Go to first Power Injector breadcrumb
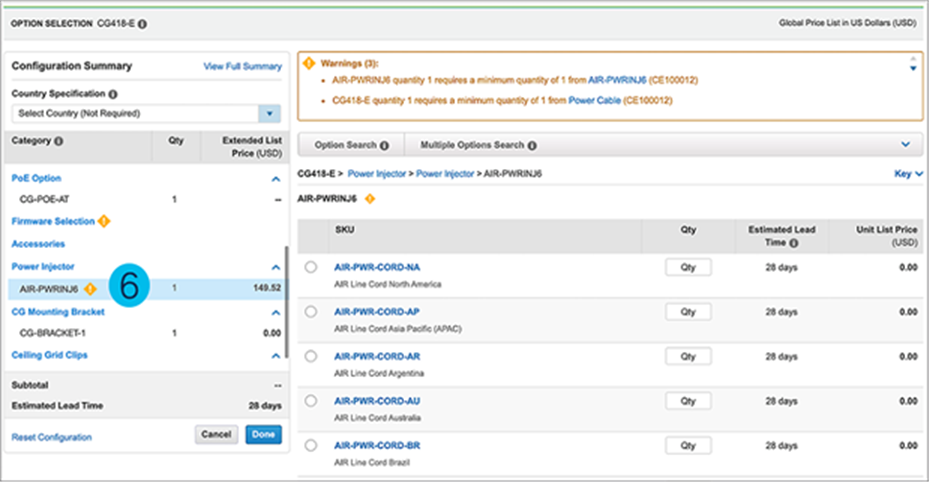This screenshot has width=929, height=482. [377, 173]
